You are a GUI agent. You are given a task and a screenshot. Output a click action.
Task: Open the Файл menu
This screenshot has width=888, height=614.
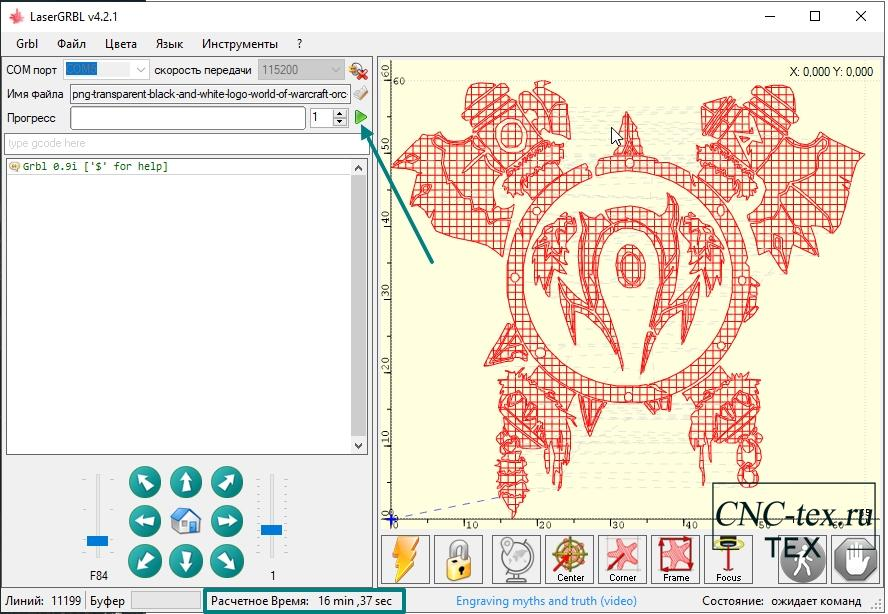(x=71, y=44)
